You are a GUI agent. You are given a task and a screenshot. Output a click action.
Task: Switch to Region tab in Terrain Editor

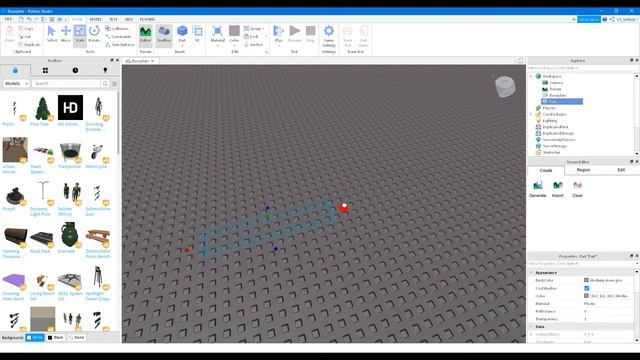click(x=583, y=170)
